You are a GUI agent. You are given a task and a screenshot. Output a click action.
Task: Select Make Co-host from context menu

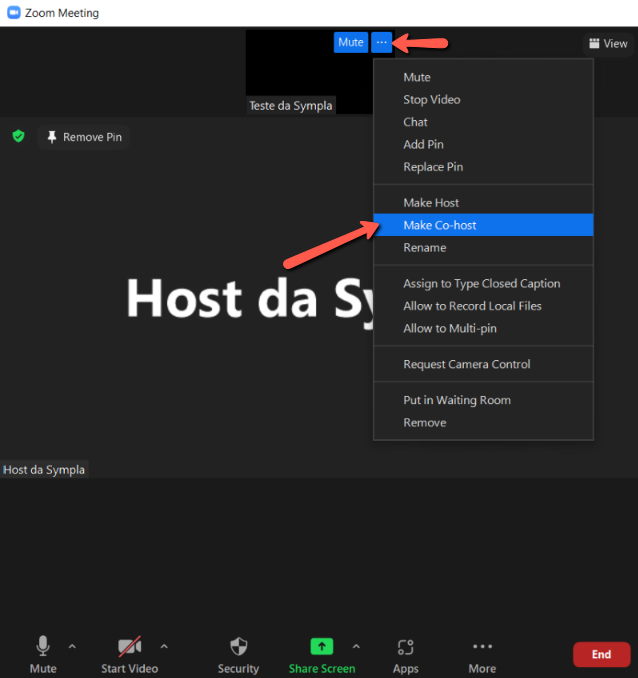coord(440,225)
